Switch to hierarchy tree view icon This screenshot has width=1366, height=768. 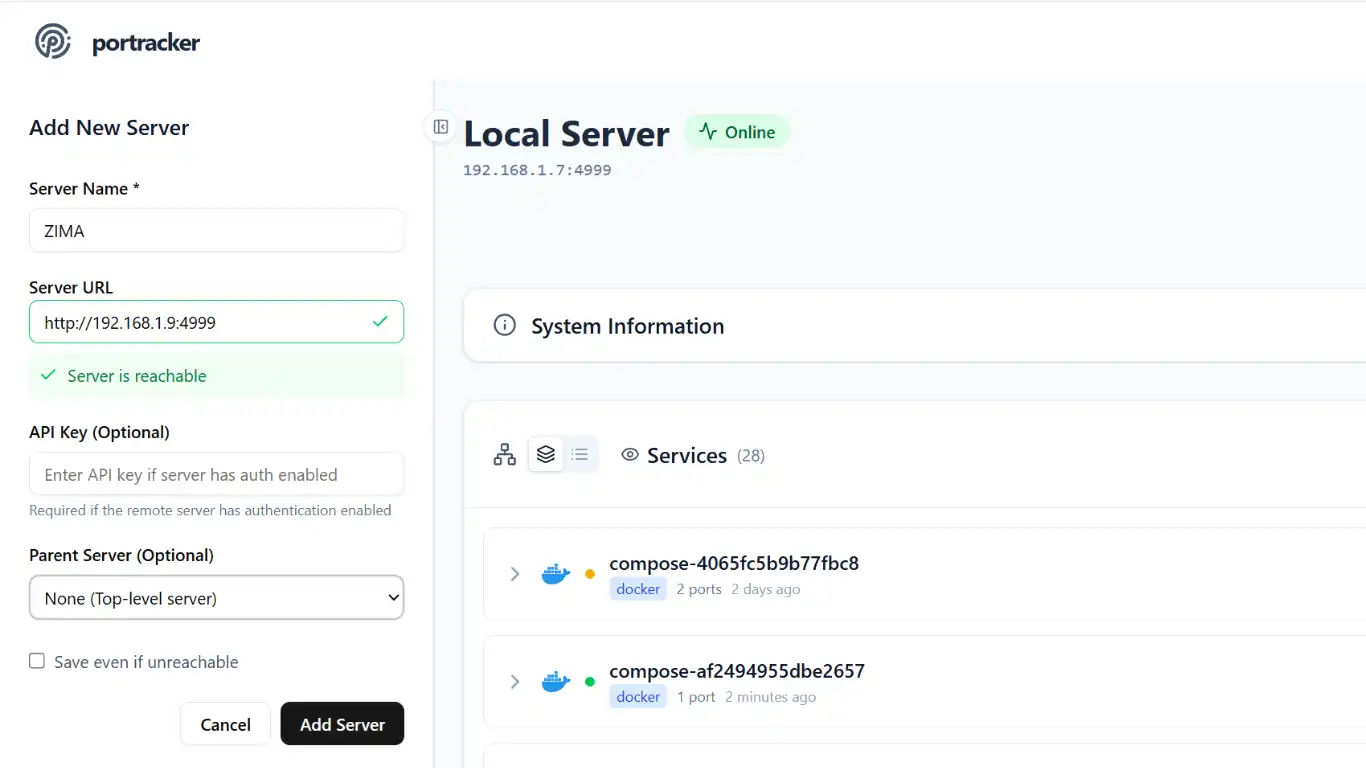[504, 454]
